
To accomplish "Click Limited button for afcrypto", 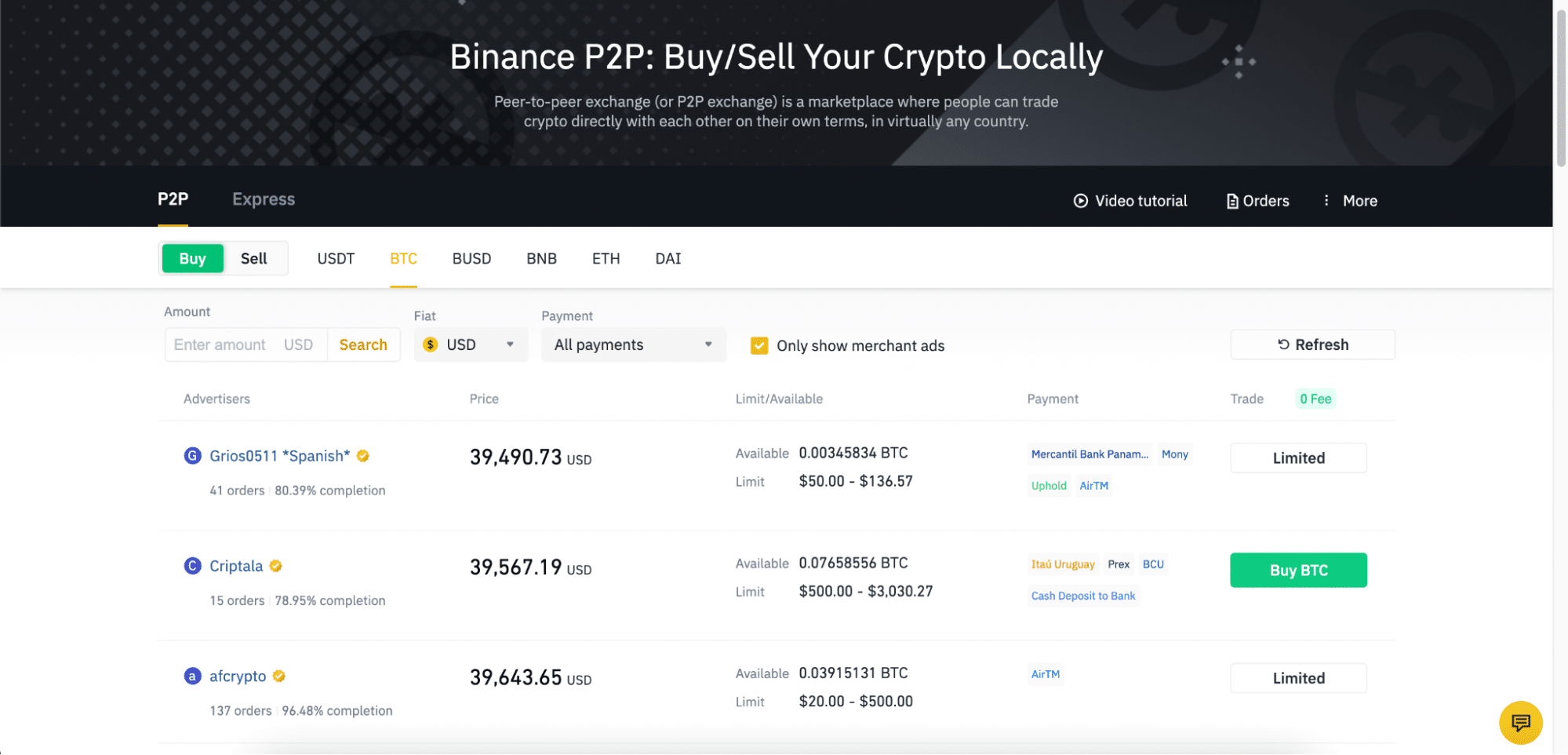I will click(x=1298, y=678).
